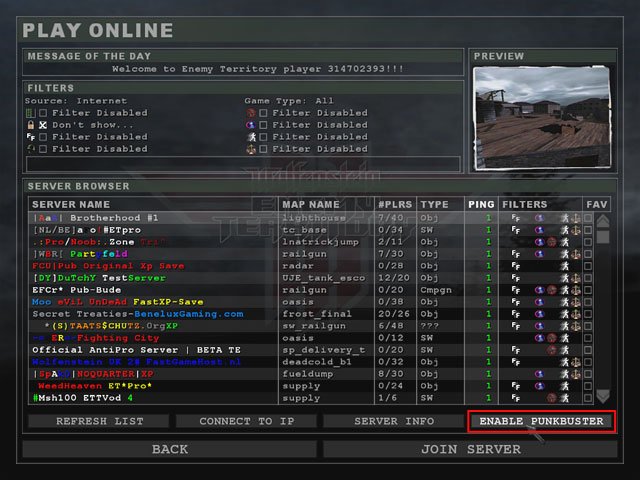Click FF icon in the FastXP-Save oasis row
This screenshot has height=480, width=640.
[516, 302]
